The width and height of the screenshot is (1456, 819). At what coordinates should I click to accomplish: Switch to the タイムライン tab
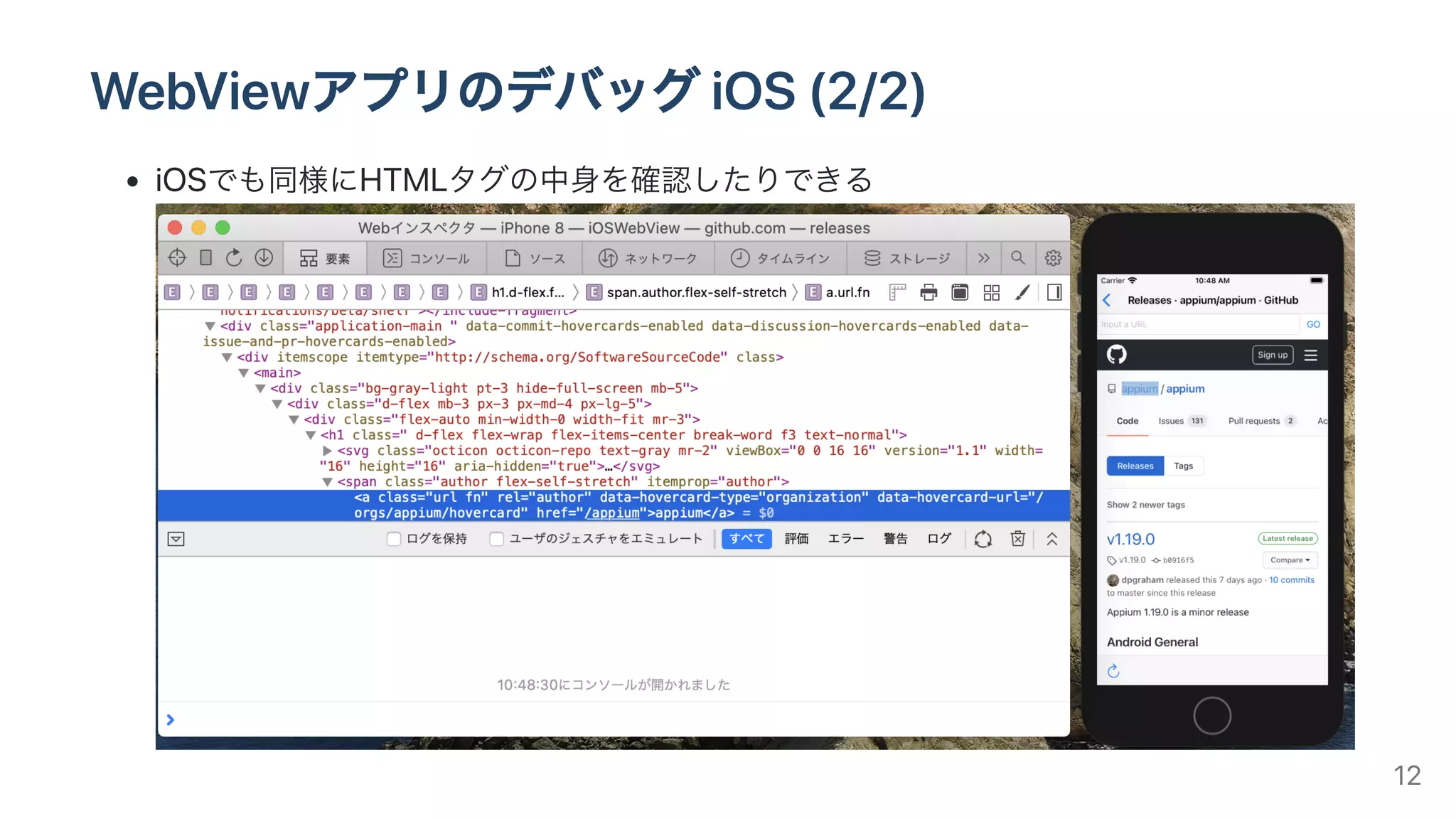coord(781,257)
